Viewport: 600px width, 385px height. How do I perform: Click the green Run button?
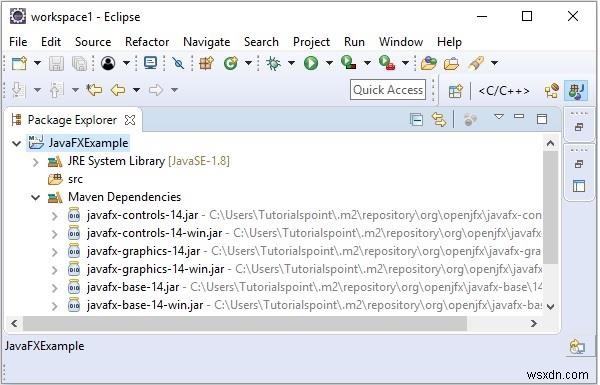click(311, 63)
